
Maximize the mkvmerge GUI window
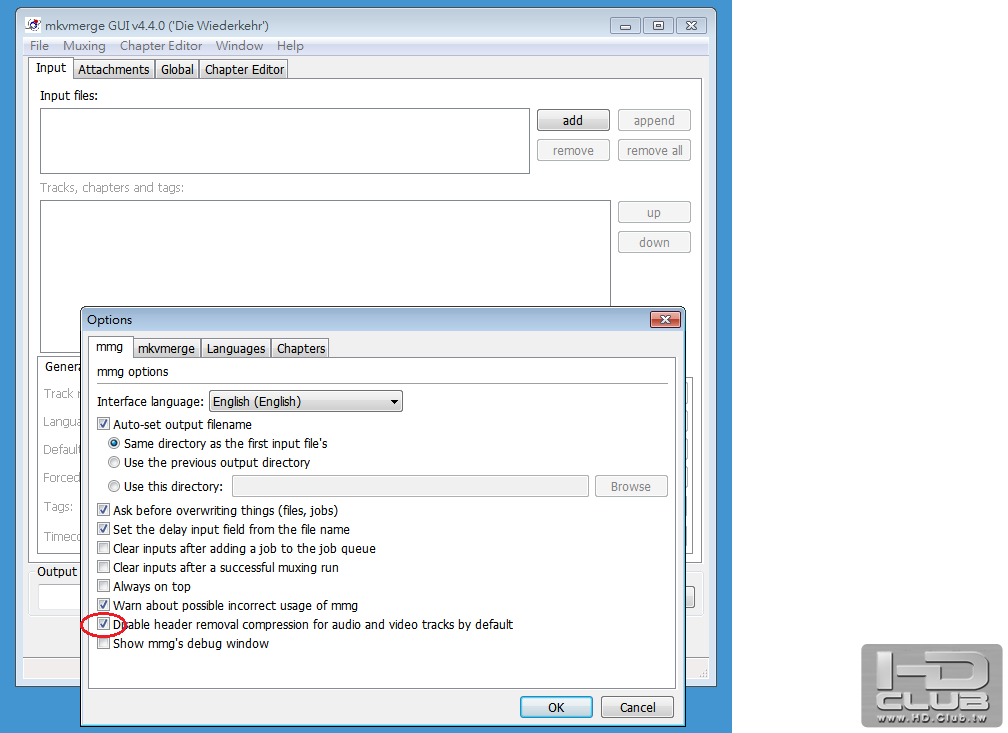pyautogui.click(x=658, y=26)
